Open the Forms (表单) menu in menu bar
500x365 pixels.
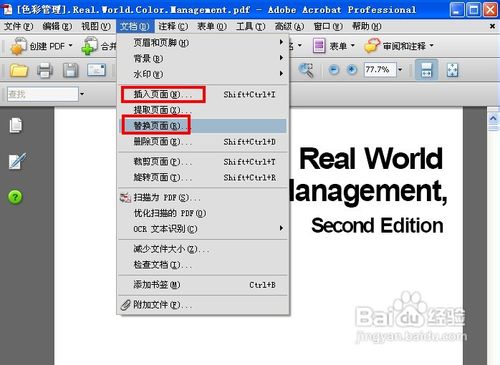(x=212, y=26)
